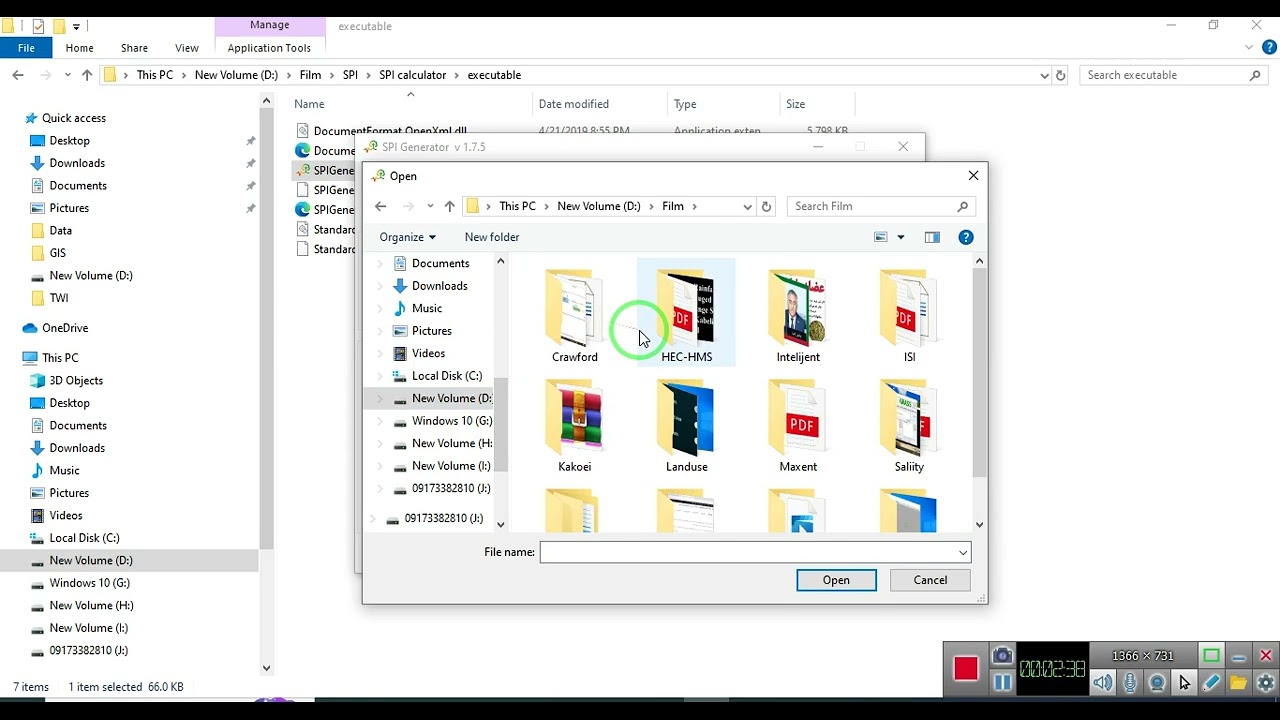The height and width of the screenshot is (720, 1280).
Task: Click the Film breadcrumb in File Explorer path
Action: click(310, 75)
